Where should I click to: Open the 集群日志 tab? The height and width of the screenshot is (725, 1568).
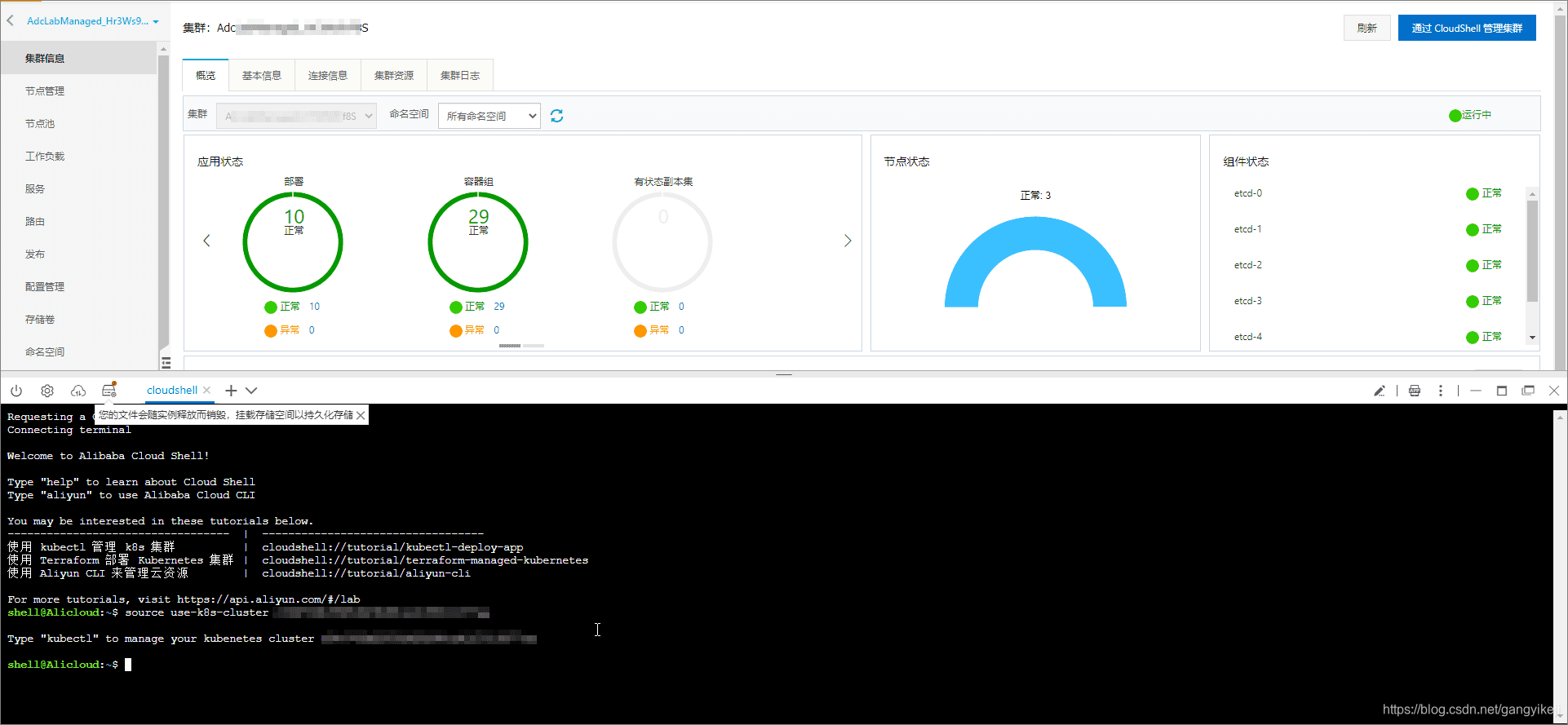coord(460,75)
